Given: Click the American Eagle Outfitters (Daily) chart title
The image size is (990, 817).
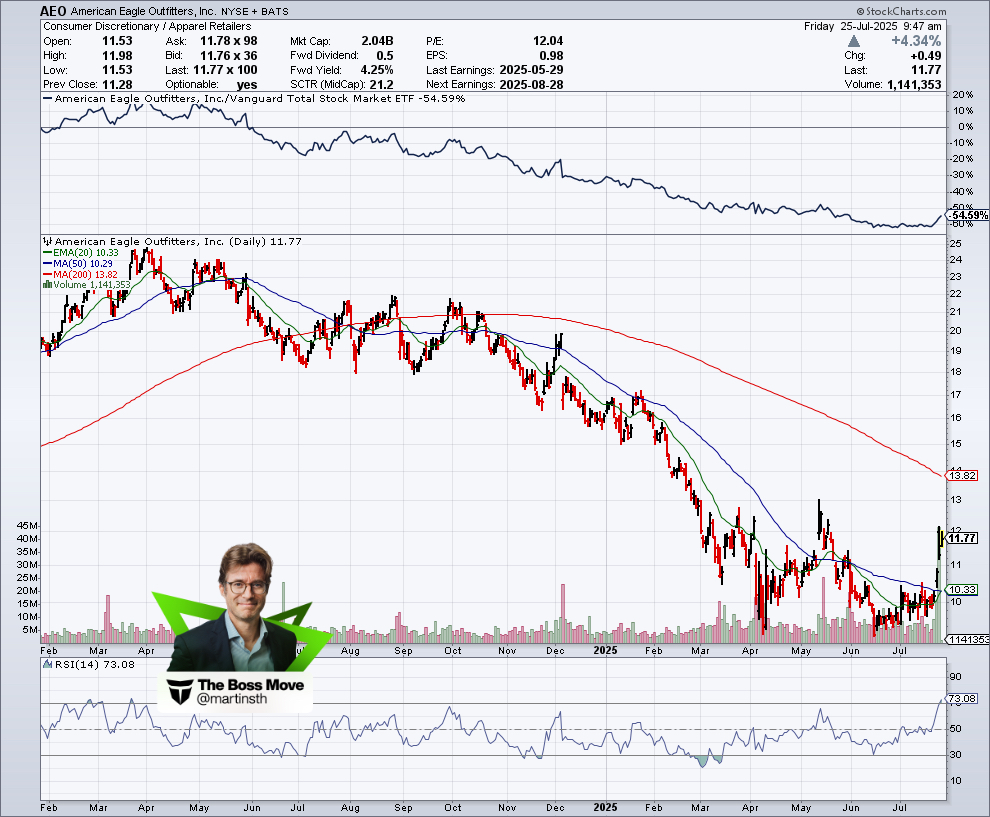Looking at the screenshot, I should 178,241.
